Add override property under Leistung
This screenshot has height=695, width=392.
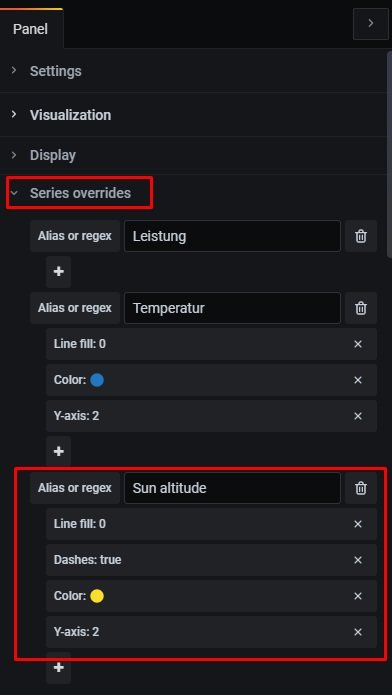[59, 272]
